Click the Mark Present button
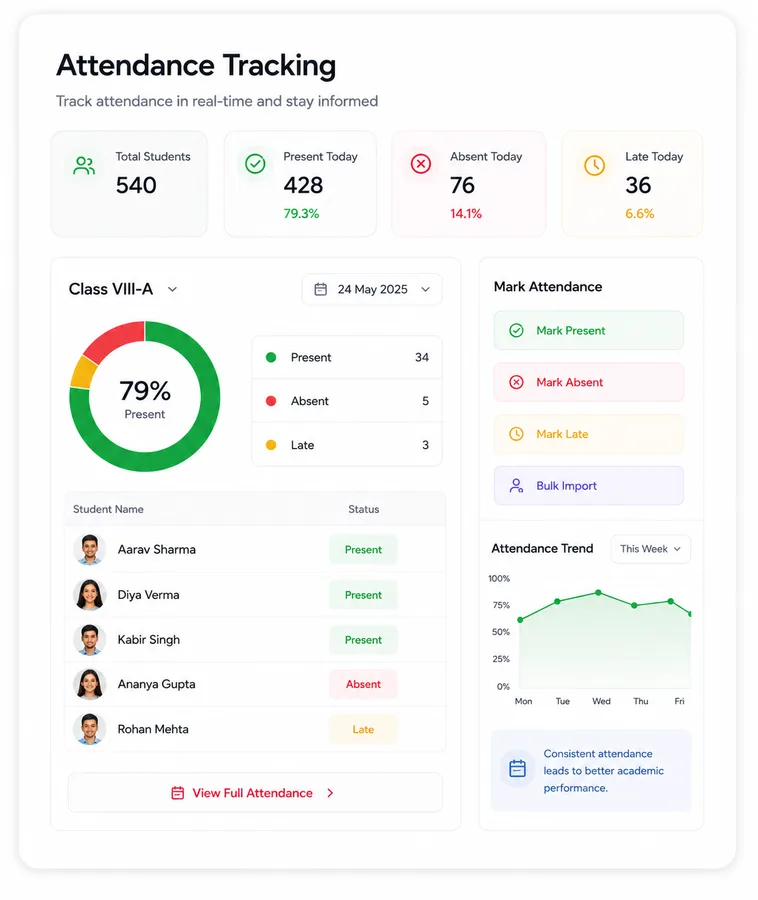 (x=589, y=331)
